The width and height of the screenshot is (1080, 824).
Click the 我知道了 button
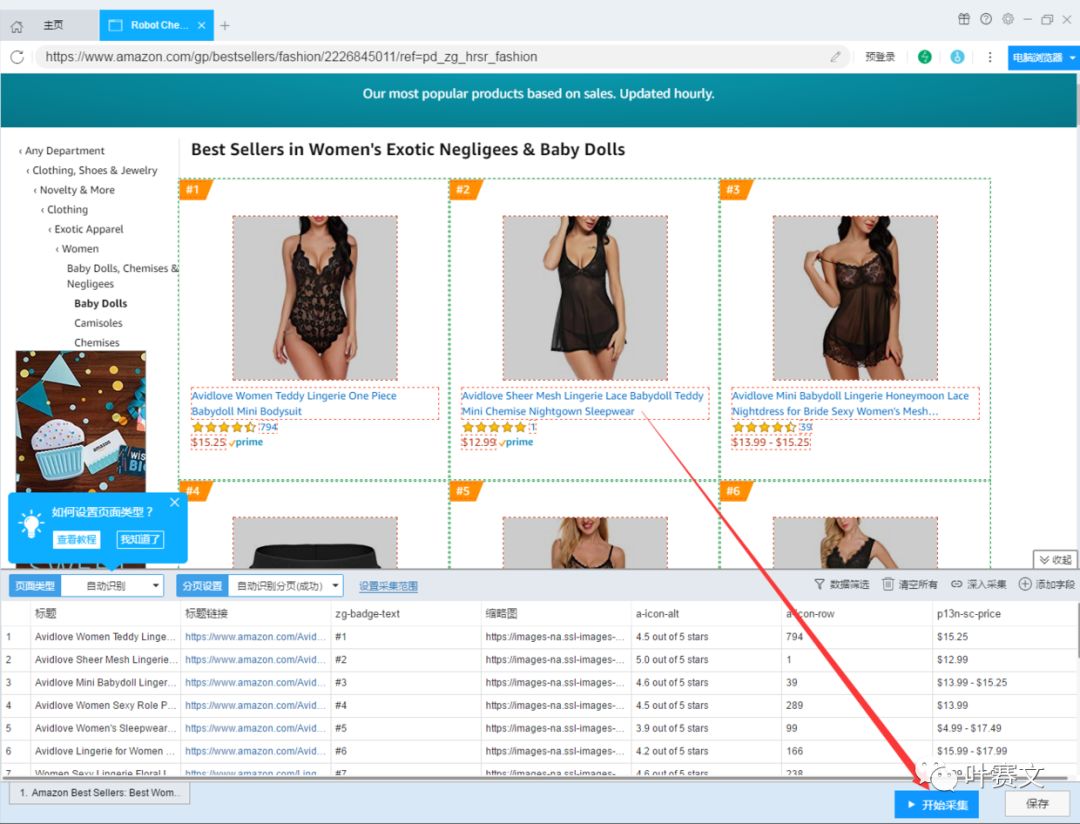click(141, 539)
